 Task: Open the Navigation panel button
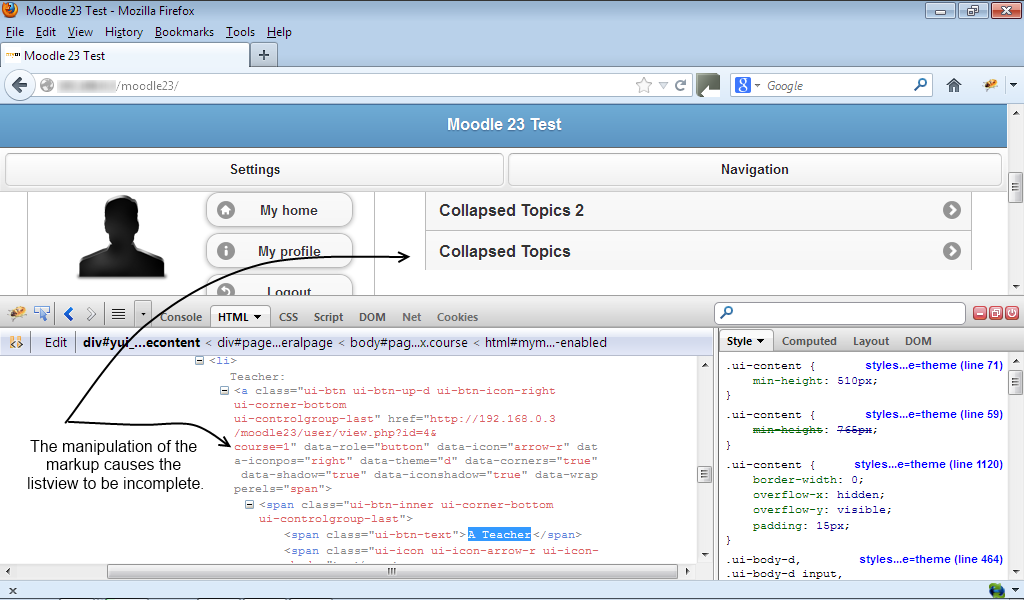click(754, 169)
